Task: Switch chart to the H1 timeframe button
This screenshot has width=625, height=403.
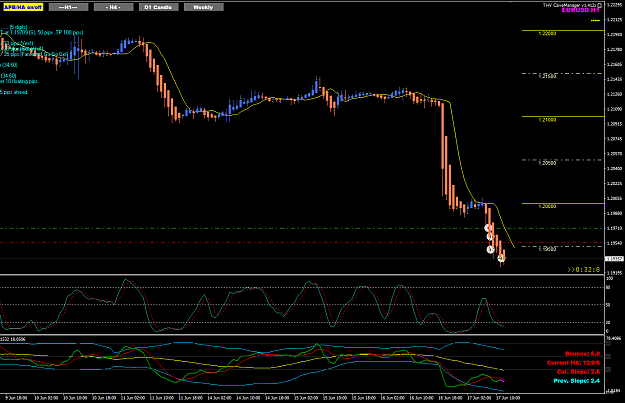Action: click(68, 7)
